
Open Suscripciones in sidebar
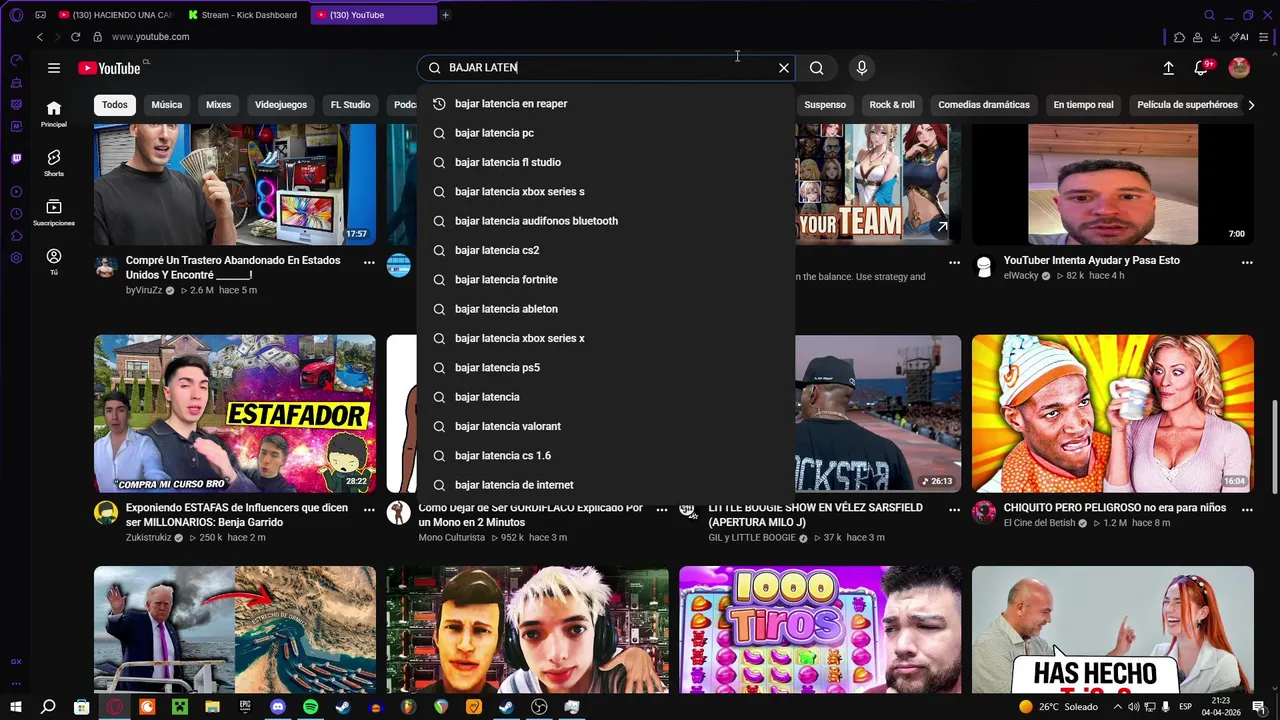pyautogui.click(x=54, y=212)
